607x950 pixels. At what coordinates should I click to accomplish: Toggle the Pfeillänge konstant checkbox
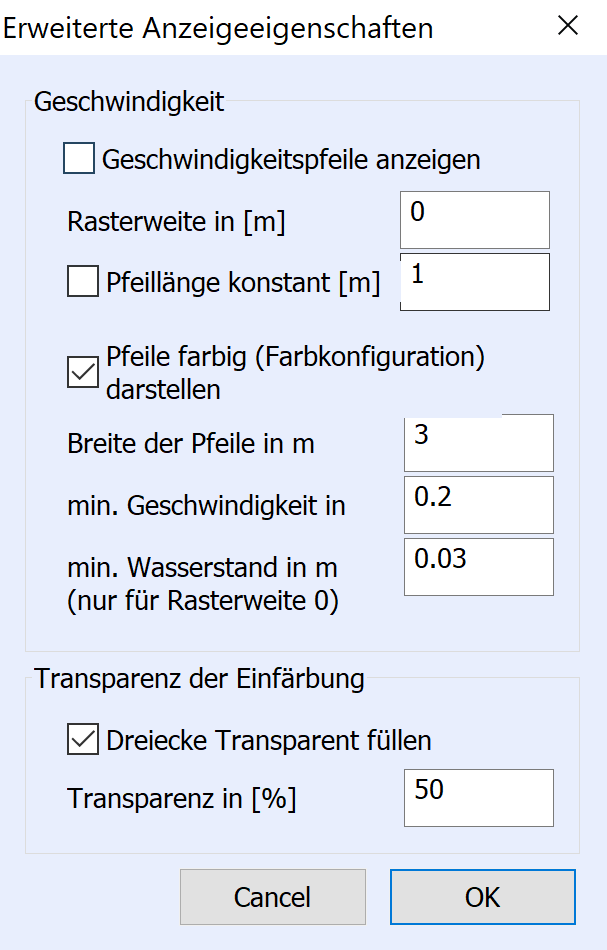pyautogui.click(x=83, y=283)
